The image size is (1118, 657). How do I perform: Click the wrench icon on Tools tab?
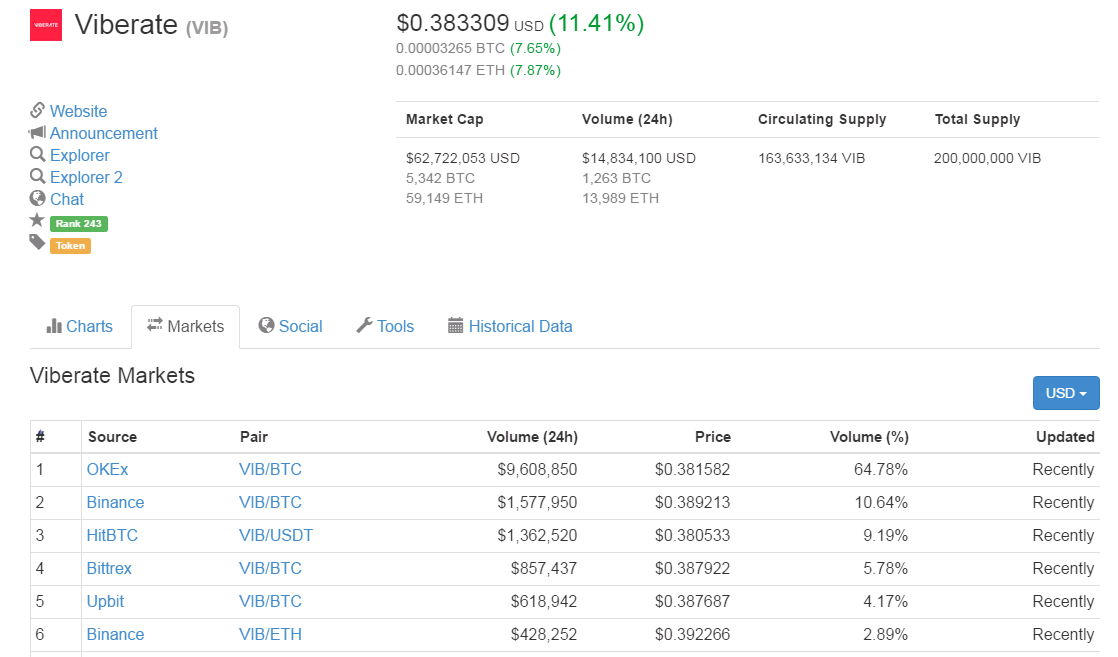coord(364,325)
